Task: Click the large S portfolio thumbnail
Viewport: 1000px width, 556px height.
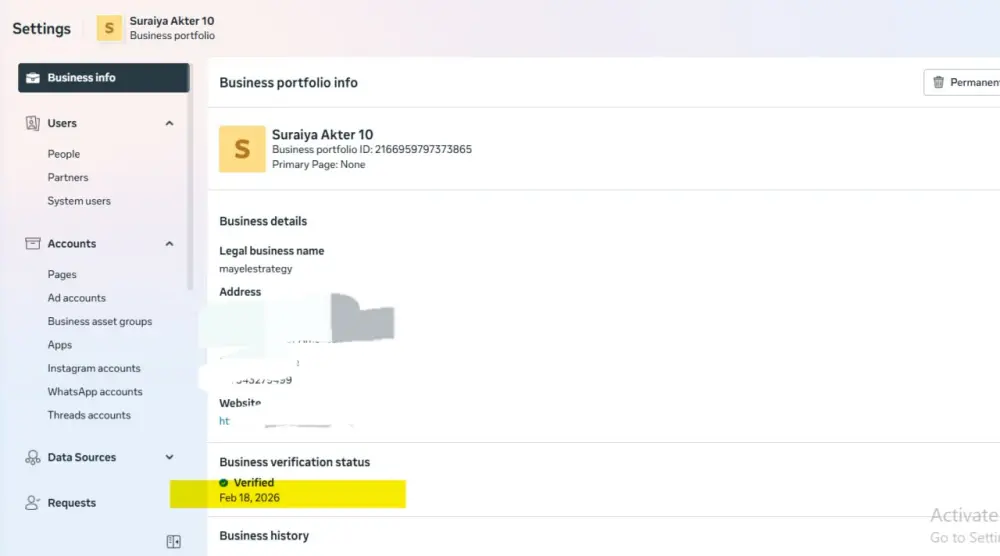Action: point(242,149)
